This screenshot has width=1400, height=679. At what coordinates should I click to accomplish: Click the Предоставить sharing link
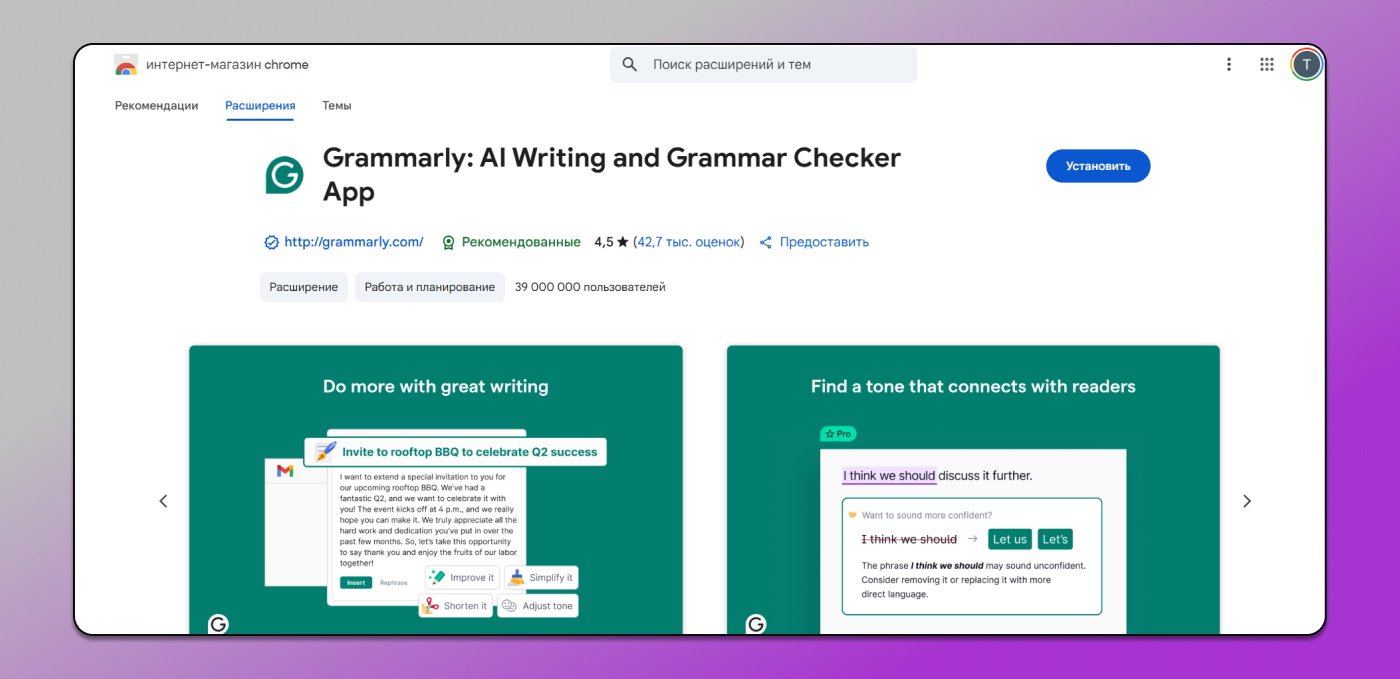point(826,242)
